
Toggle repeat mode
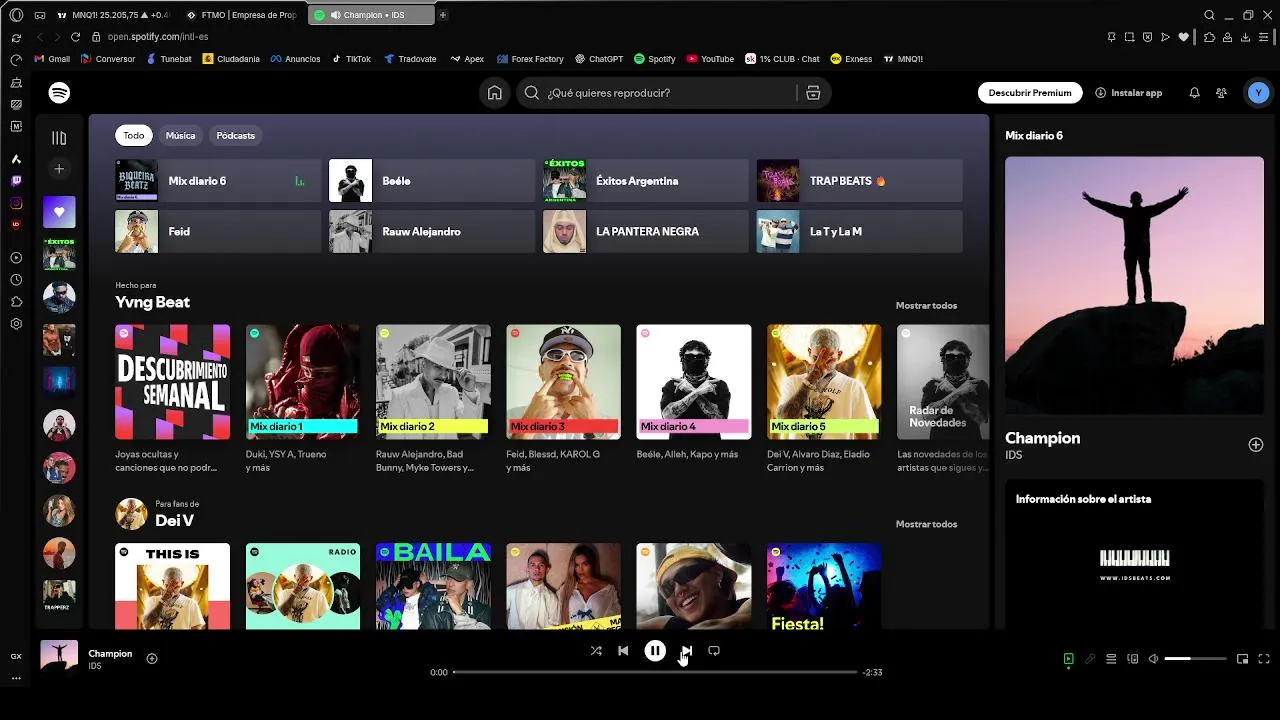pyautogui.click(x=714, y=651)
